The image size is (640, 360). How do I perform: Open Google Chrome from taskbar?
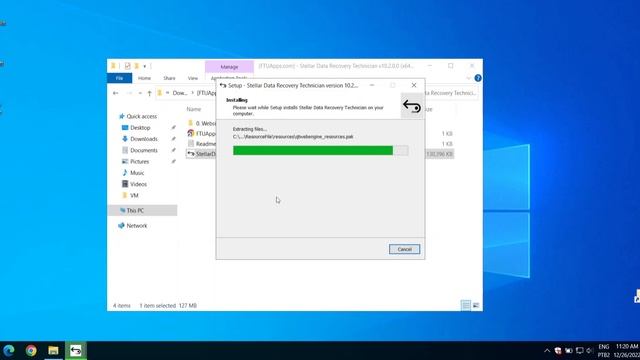31,350
